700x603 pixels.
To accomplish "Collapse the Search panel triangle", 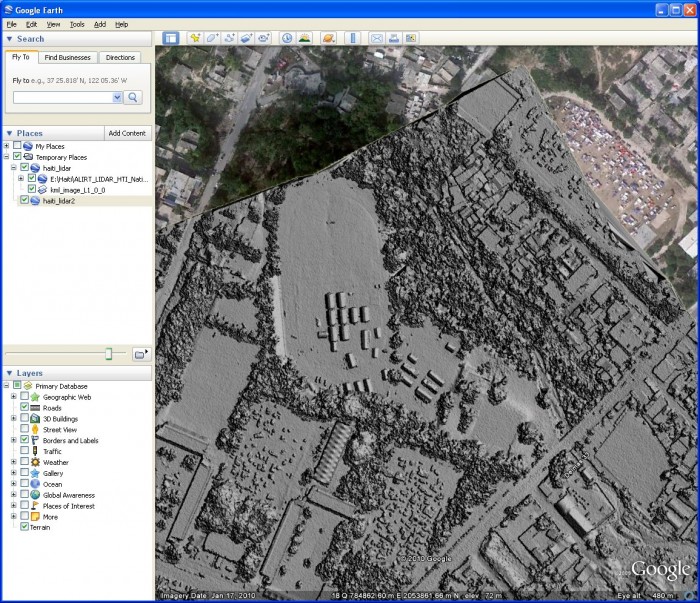I will point(9,39).
